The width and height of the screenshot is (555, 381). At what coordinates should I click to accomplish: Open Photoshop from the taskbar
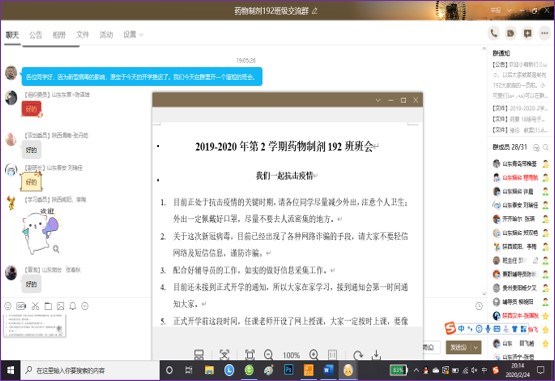(288, 370)
